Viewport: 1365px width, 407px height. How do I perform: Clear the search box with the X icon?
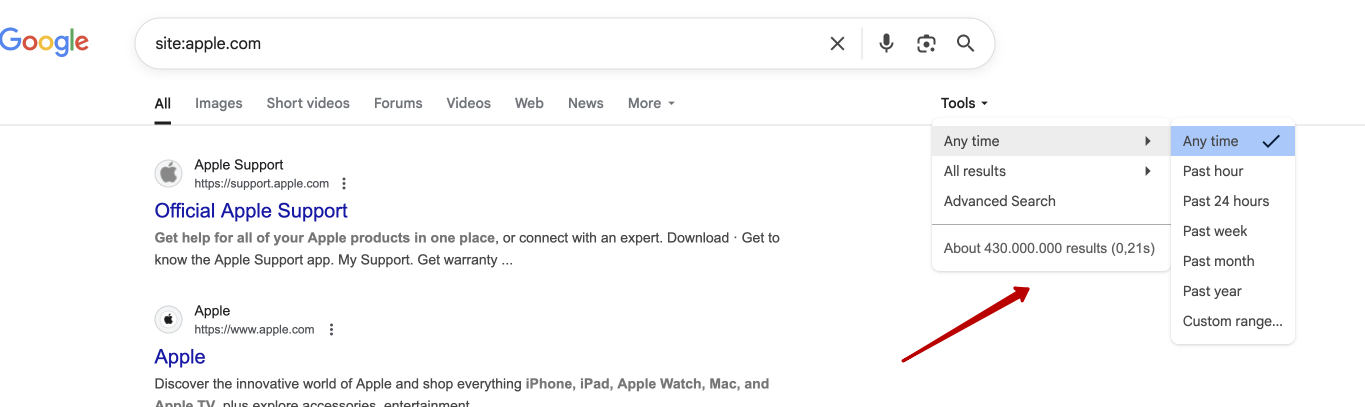click(837, 44)
